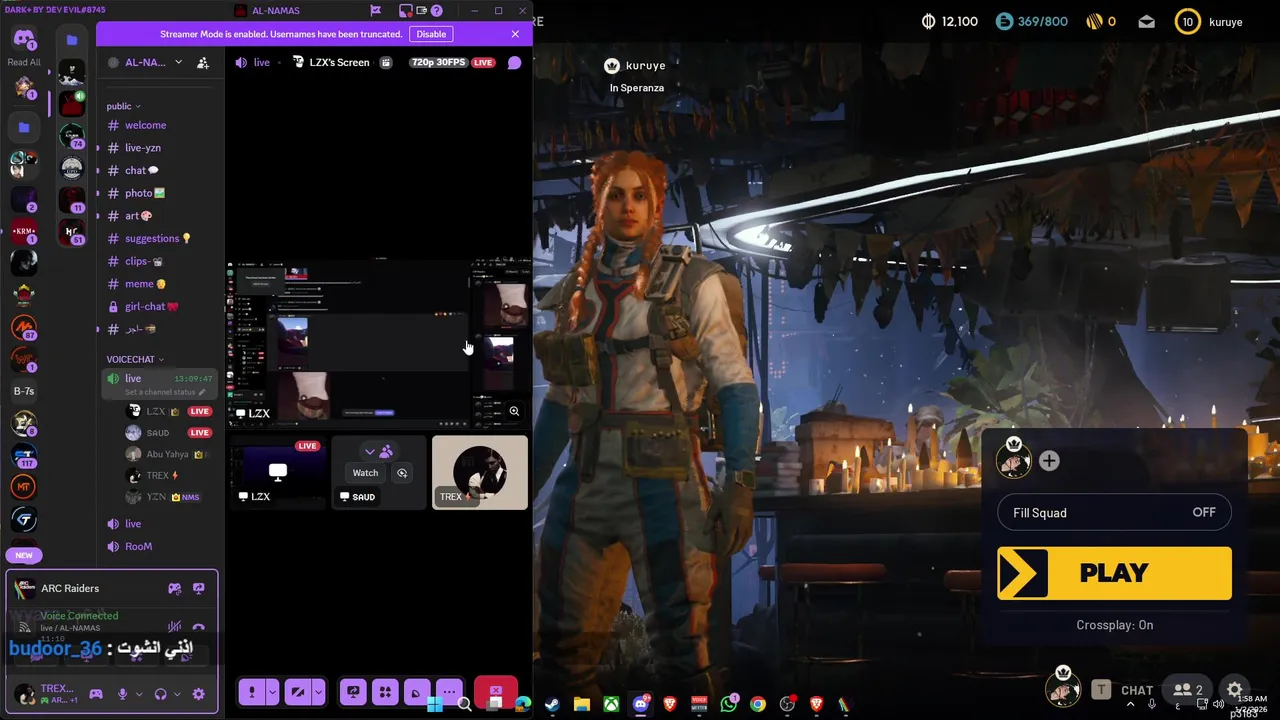This screenshot has height=720, width=1280.
Task: Open WhatsApp from the Windows taskbar
Action: point(729,705)
